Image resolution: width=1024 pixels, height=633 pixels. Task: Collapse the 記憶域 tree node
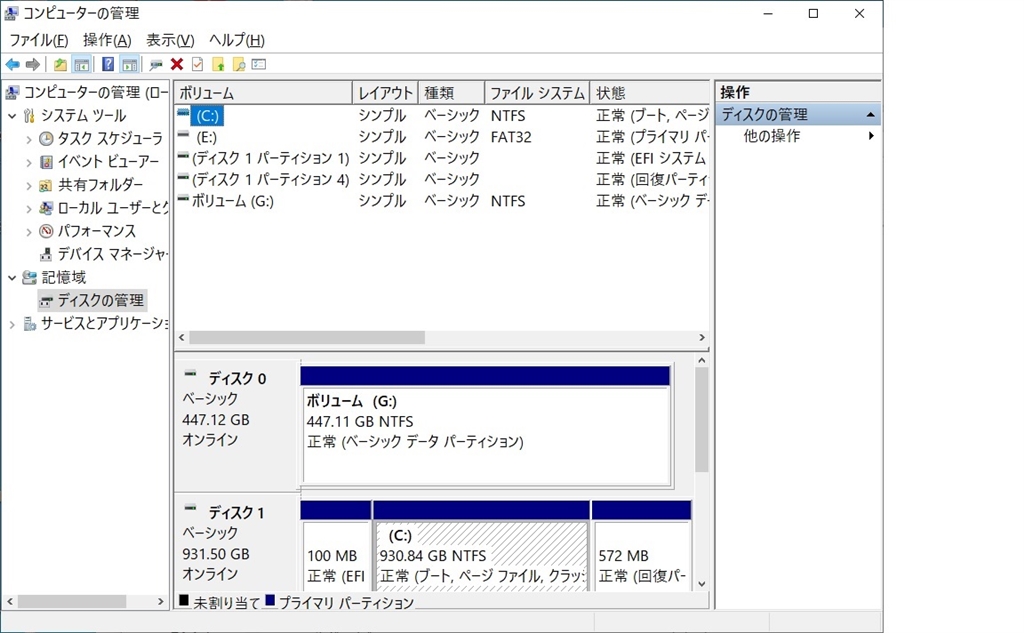coord(12,278)
